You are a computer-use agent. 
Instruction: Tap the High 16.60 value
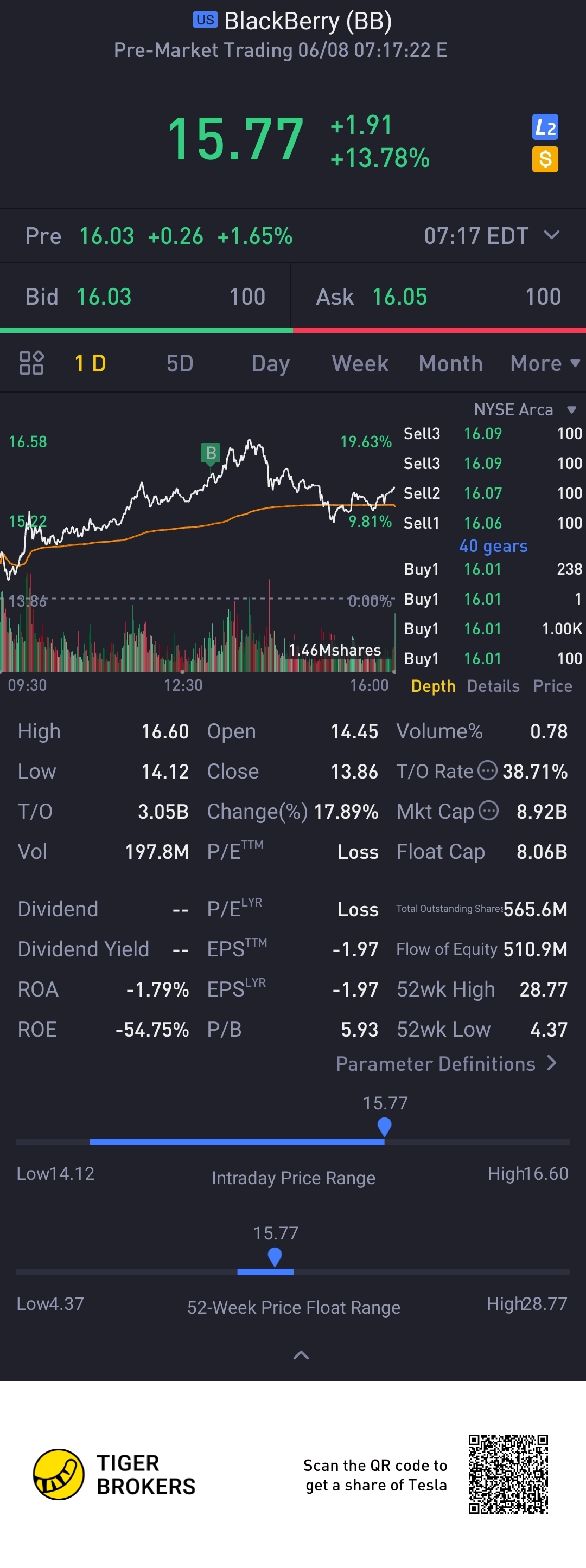[165, 731]
